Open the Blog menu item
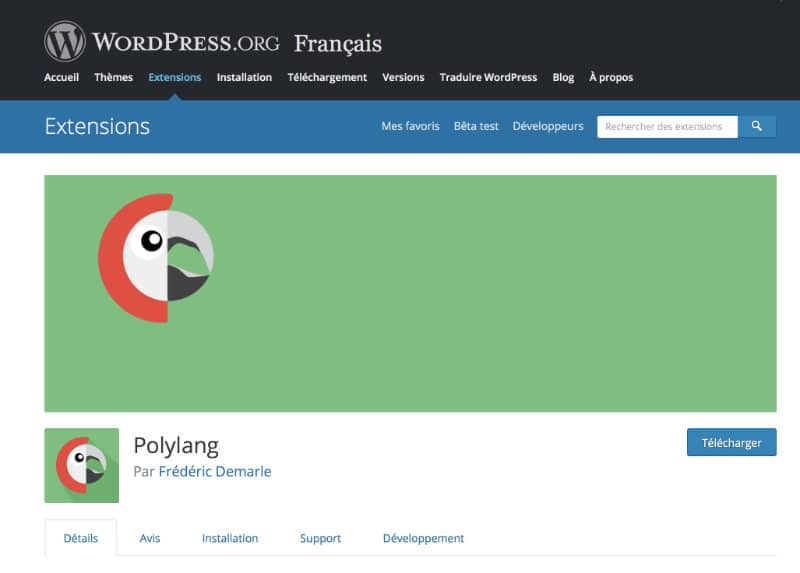The width and height of the screenshot is (800, 573). click(563, 78)
